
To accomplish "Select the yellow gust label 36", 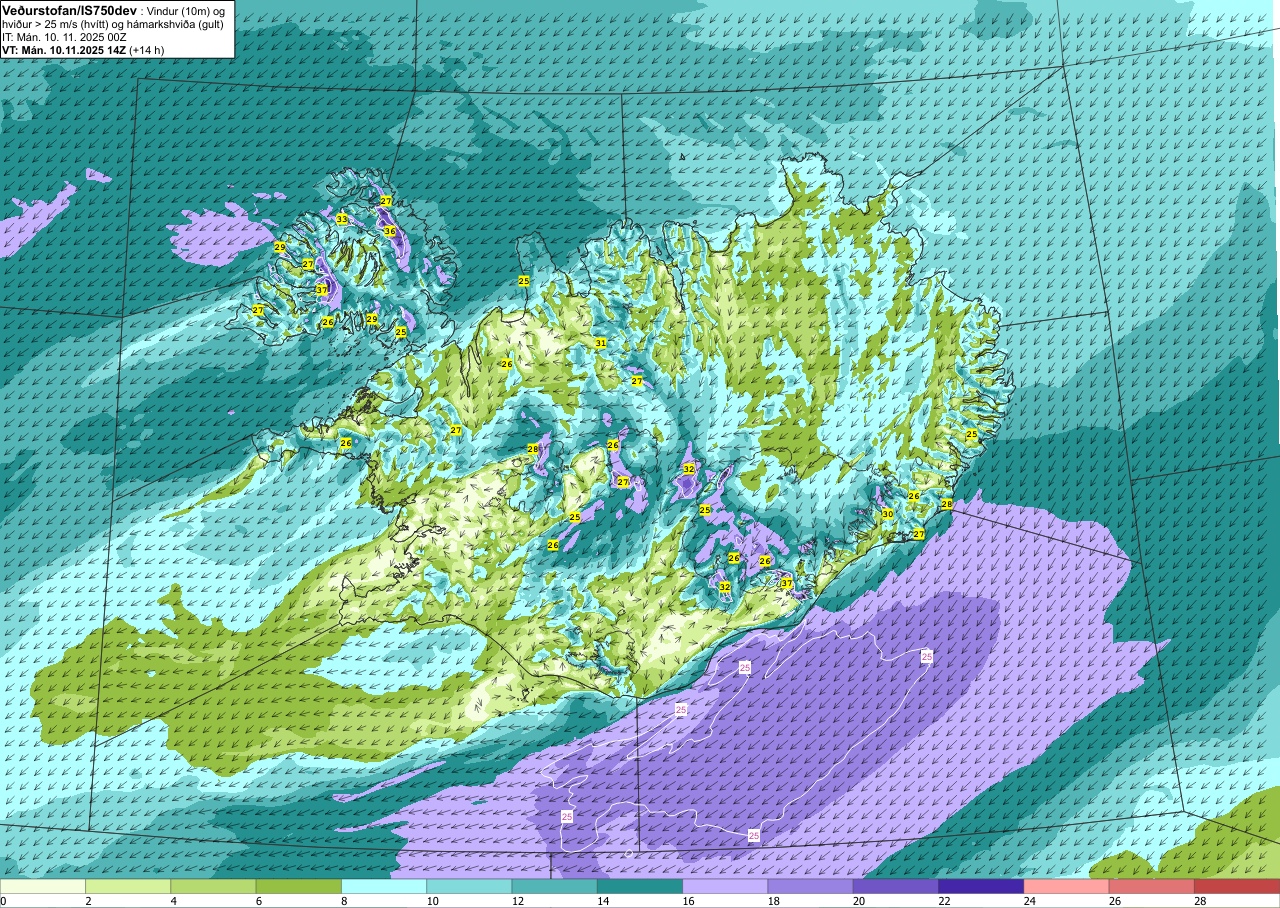I will point(390,231).
